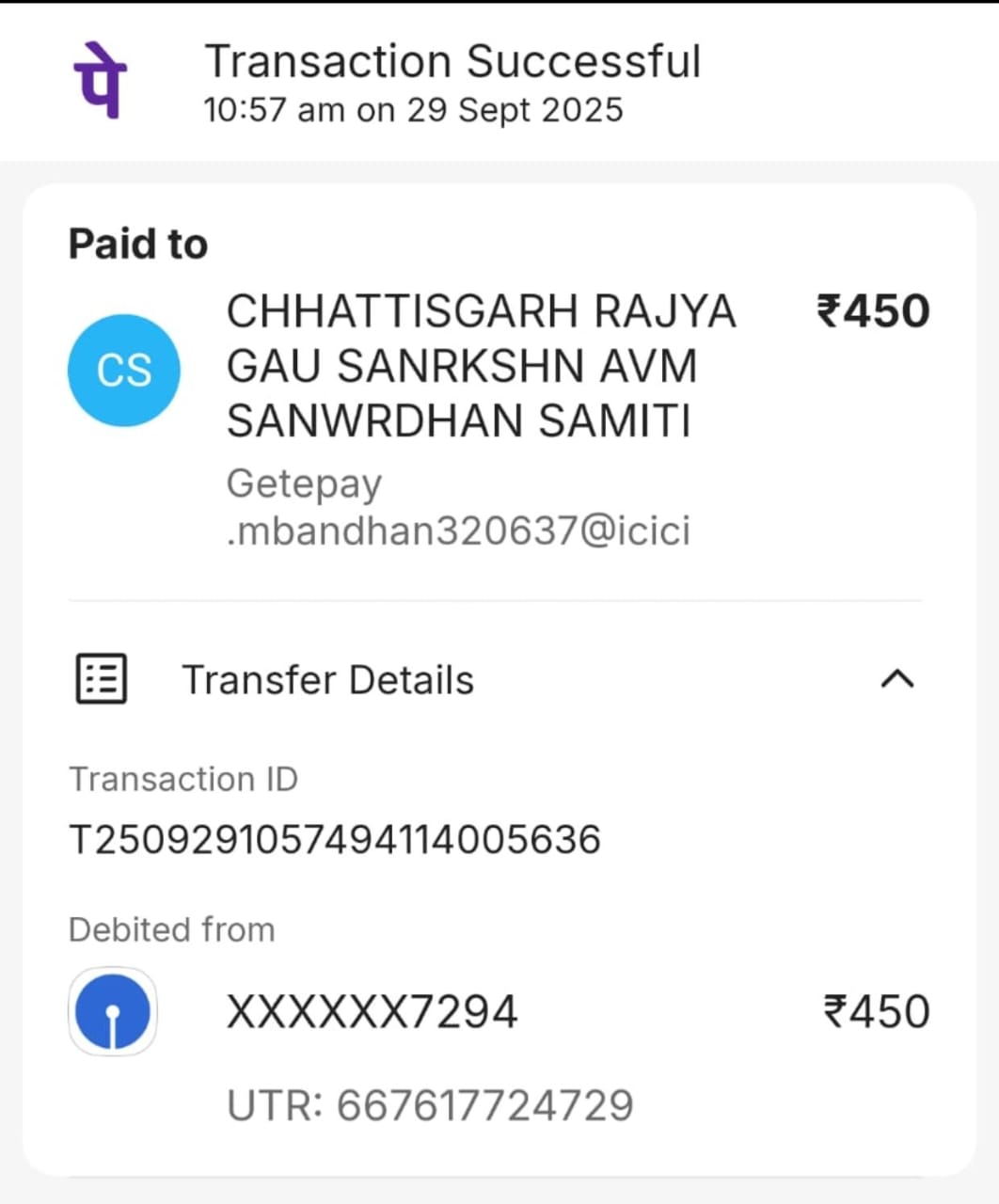The height and width of the screenshot is (1204, 999).
Task: Tap Transaction ID T2509291057494114005636
Action: (335, 839)
